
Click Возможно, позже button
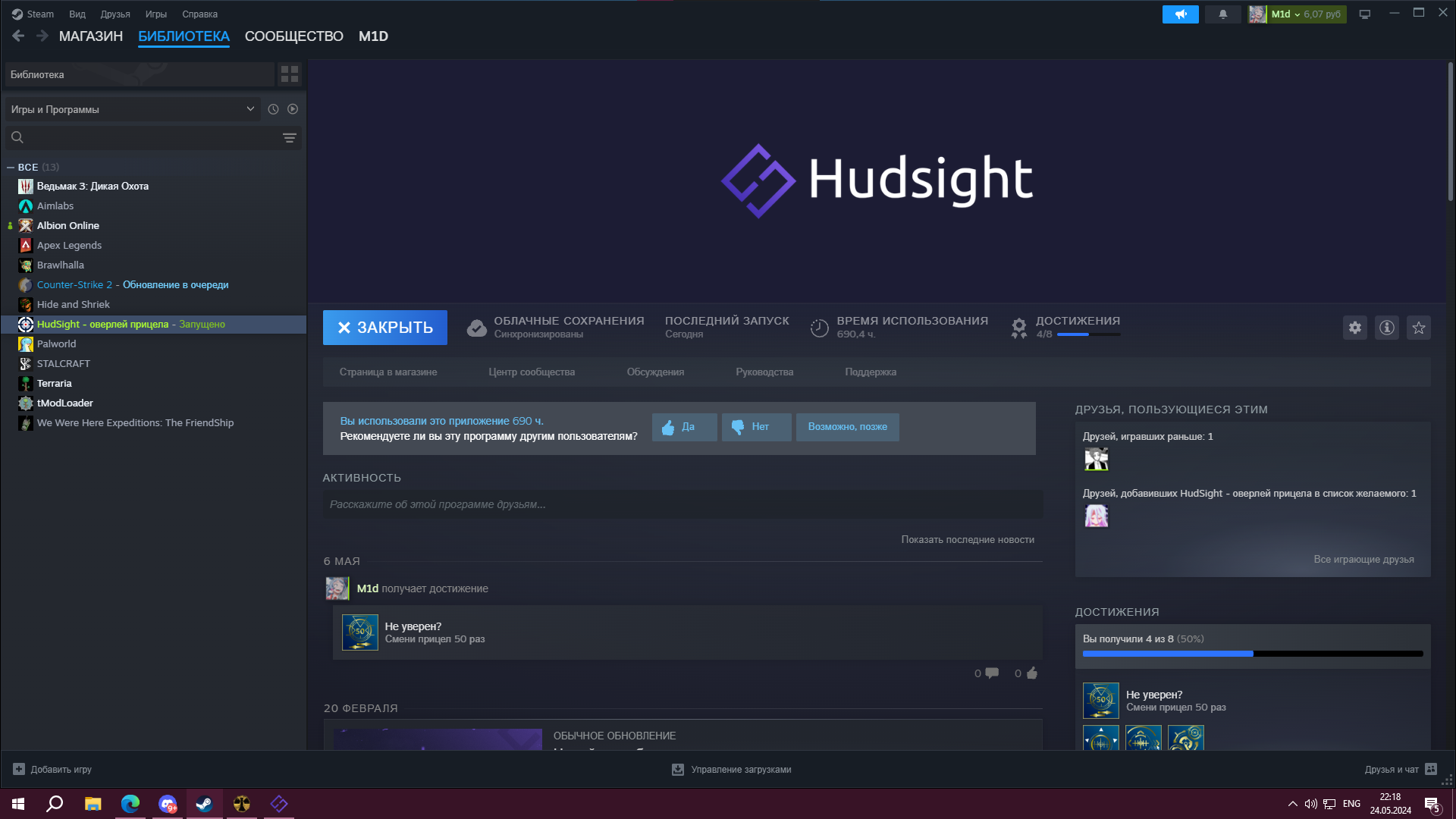[x=848, y=427]
